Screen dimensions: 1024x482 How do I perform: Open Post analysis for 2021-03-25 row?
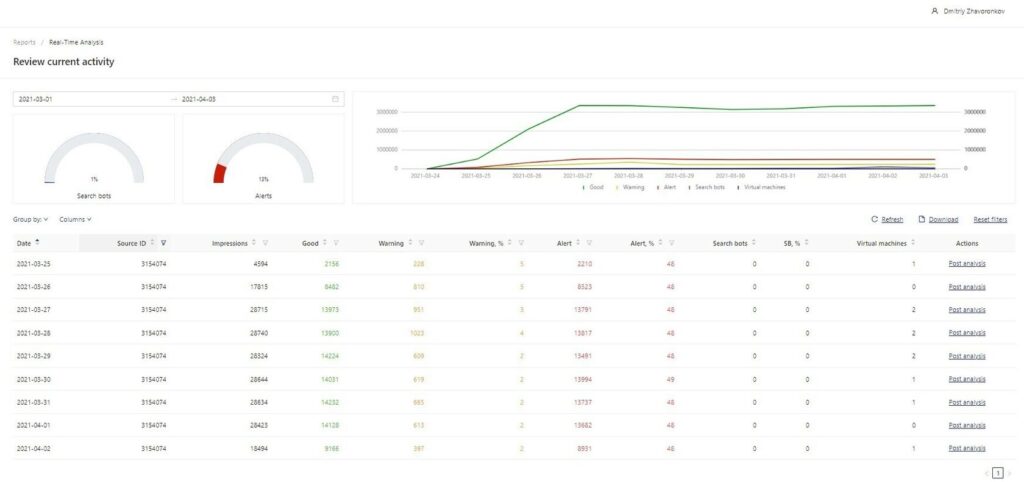click(x=967, y=264)
